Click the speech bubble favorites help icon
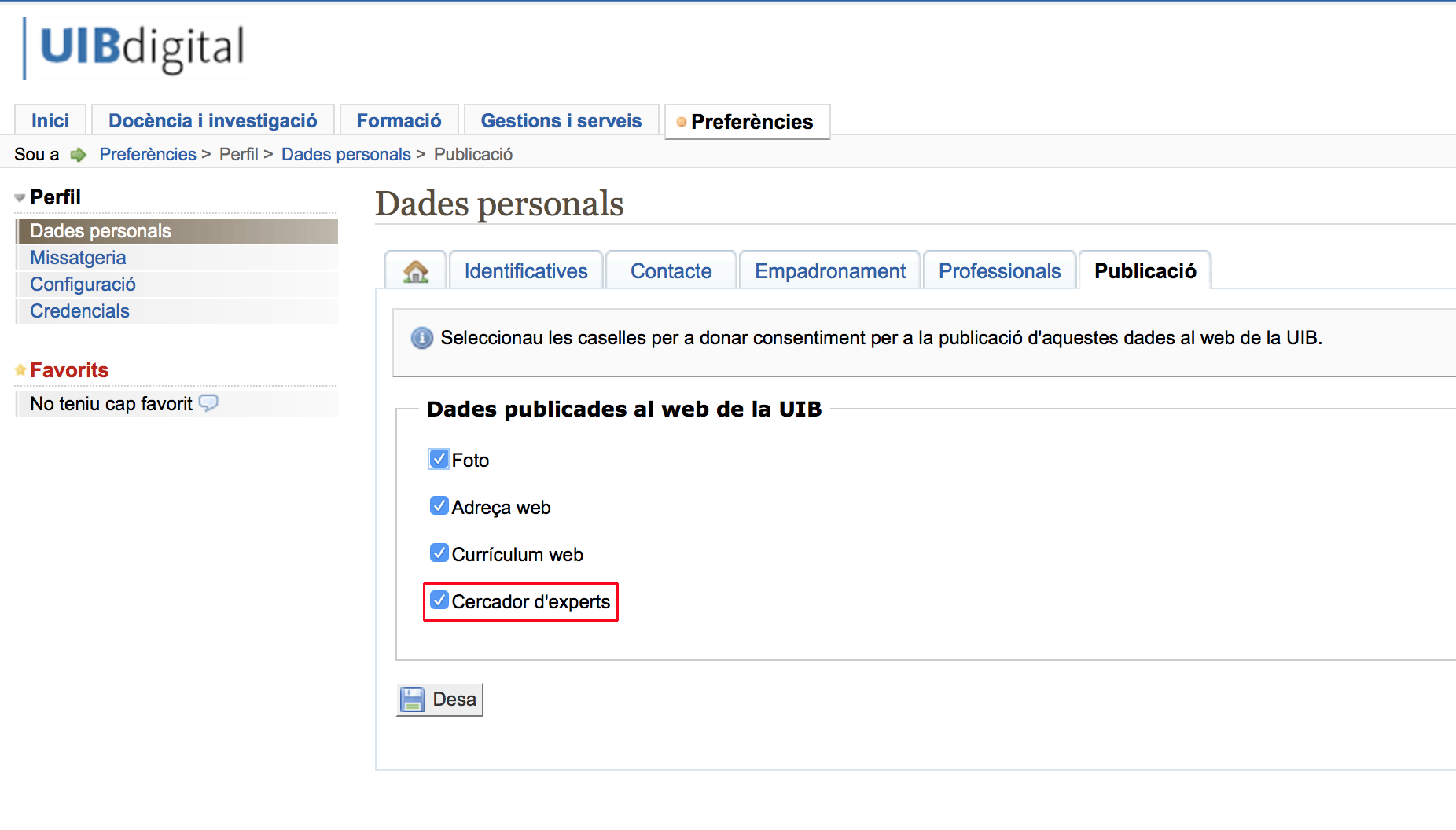1456x830 pixels. (208, 403)
